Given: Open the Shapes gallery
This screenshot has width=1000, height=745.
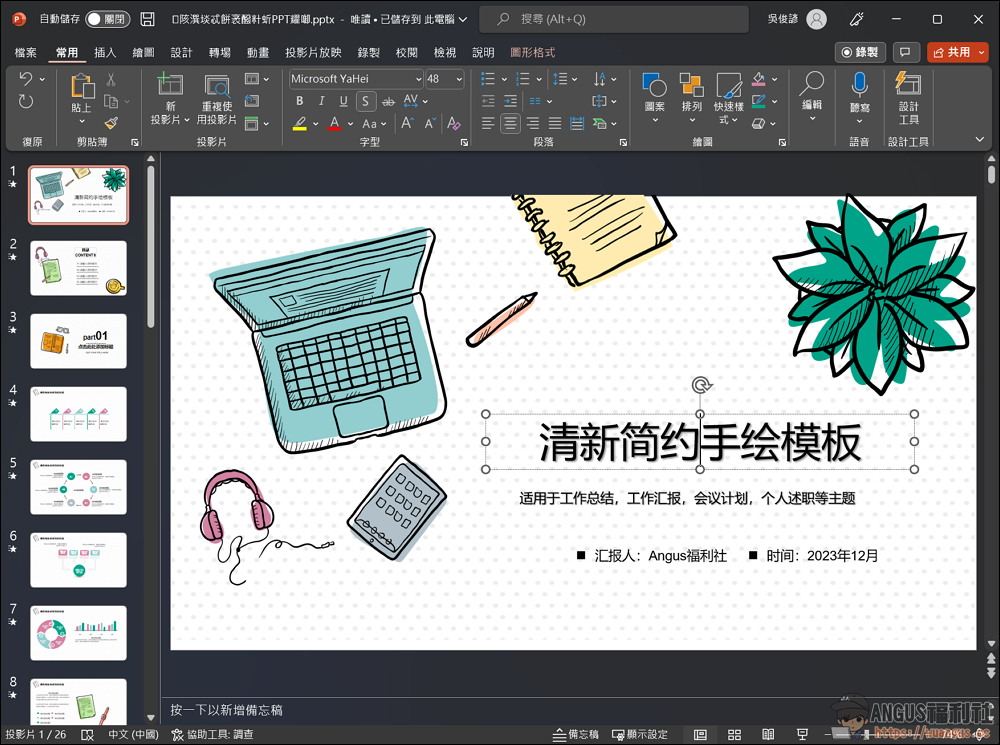Looking at the screenshot, I should point(654,98).
